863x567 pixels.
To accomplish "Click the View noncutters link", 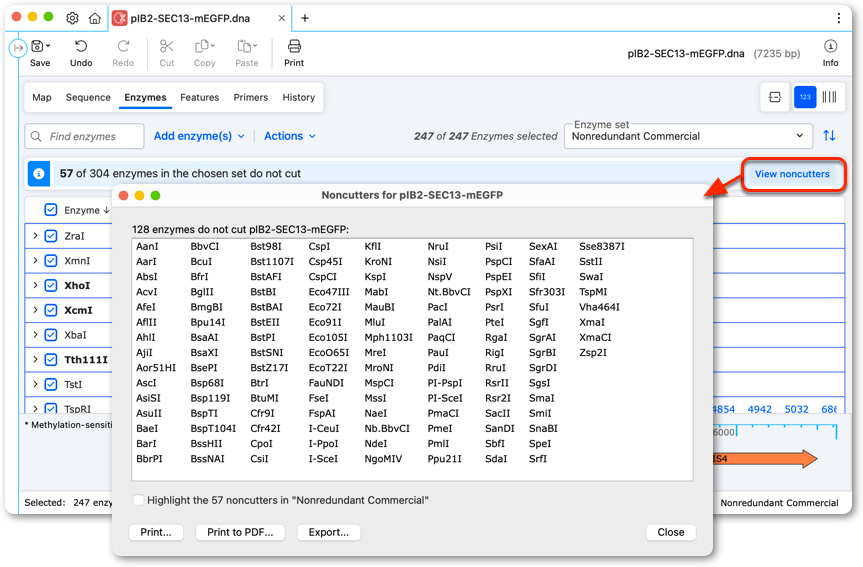I will tap(792, 174).
